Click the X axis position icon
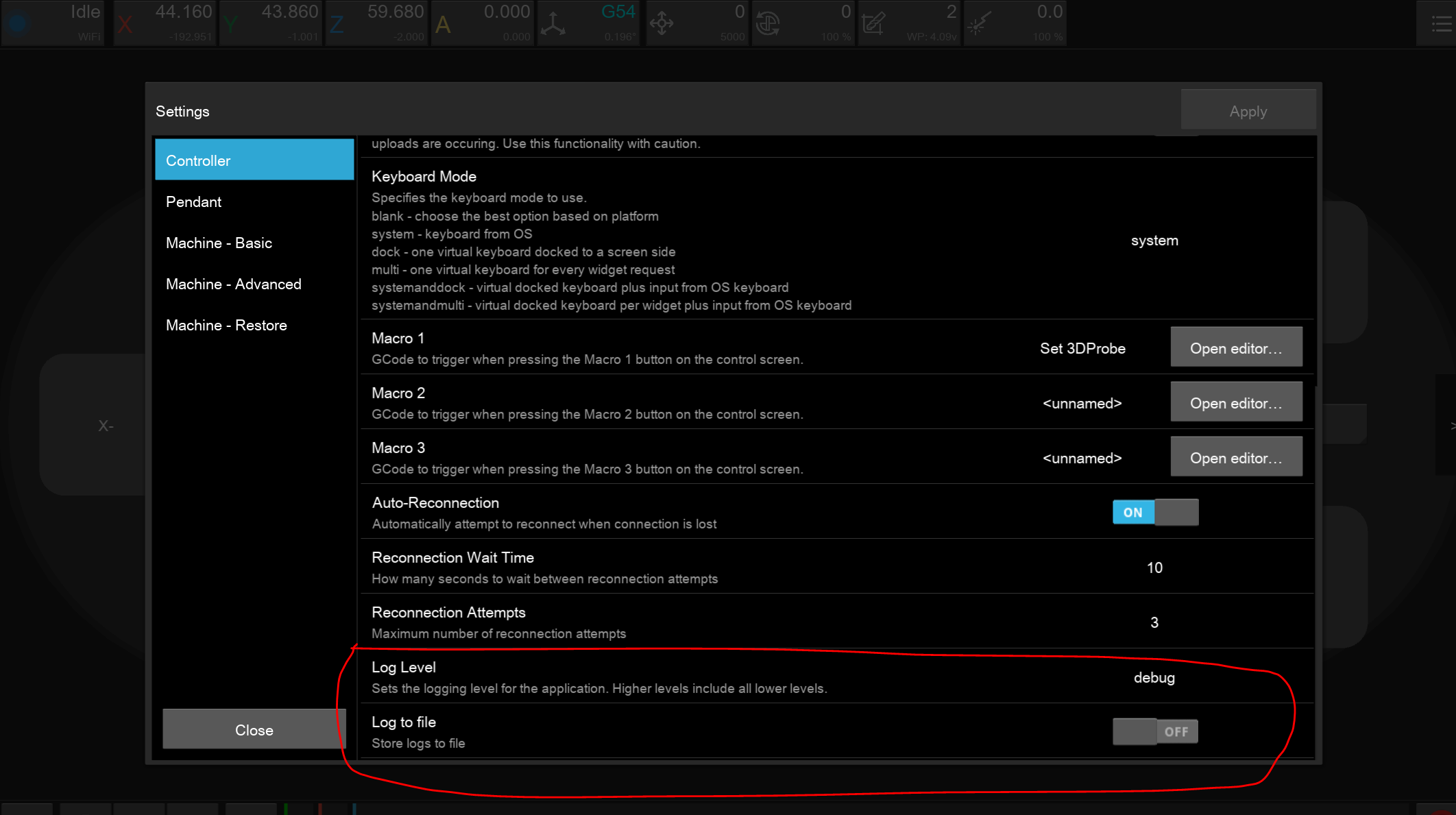 click(x=125, y=25)
